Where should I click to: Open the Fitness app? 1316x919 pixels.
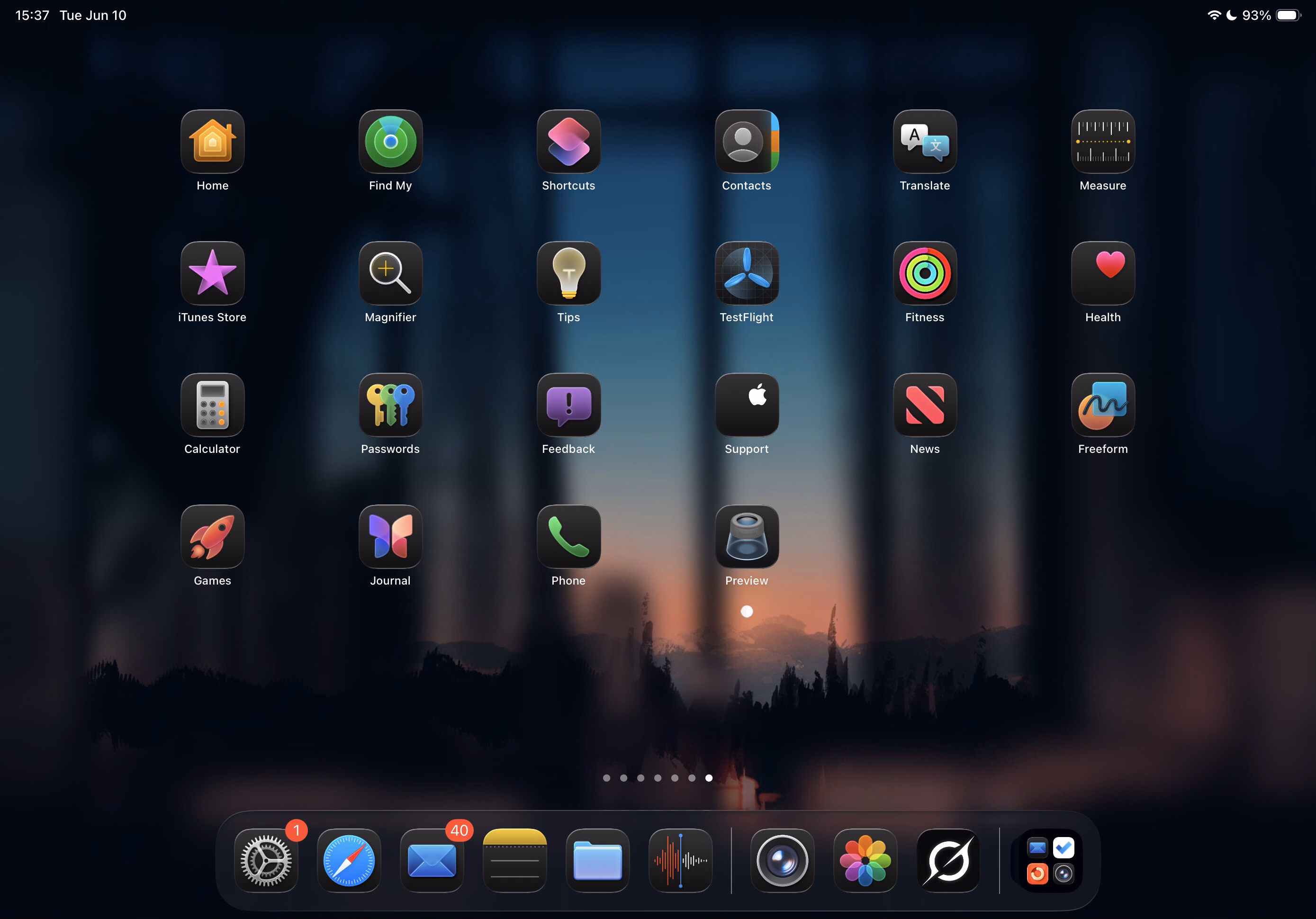click(x=925, y=273)
